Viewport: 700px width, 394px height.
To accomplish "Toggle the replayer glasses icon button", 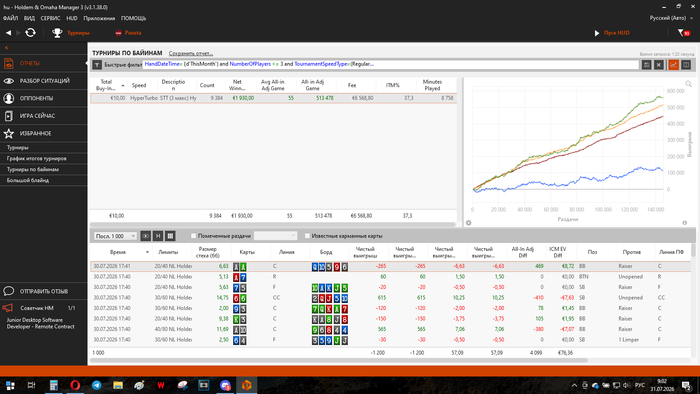I will click(146, 236).
